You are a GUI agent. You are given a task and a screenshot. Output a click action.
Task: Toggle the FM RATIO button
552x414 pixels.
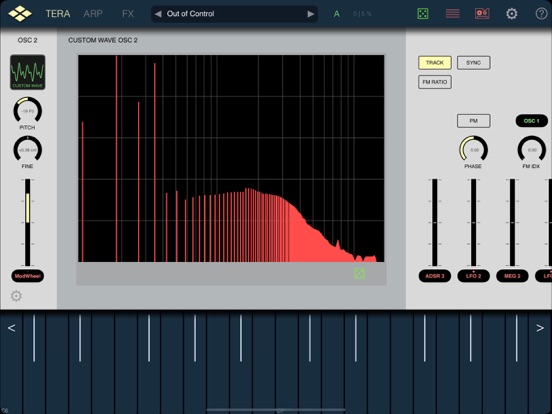pyautogui.click(x=435, y=82)
